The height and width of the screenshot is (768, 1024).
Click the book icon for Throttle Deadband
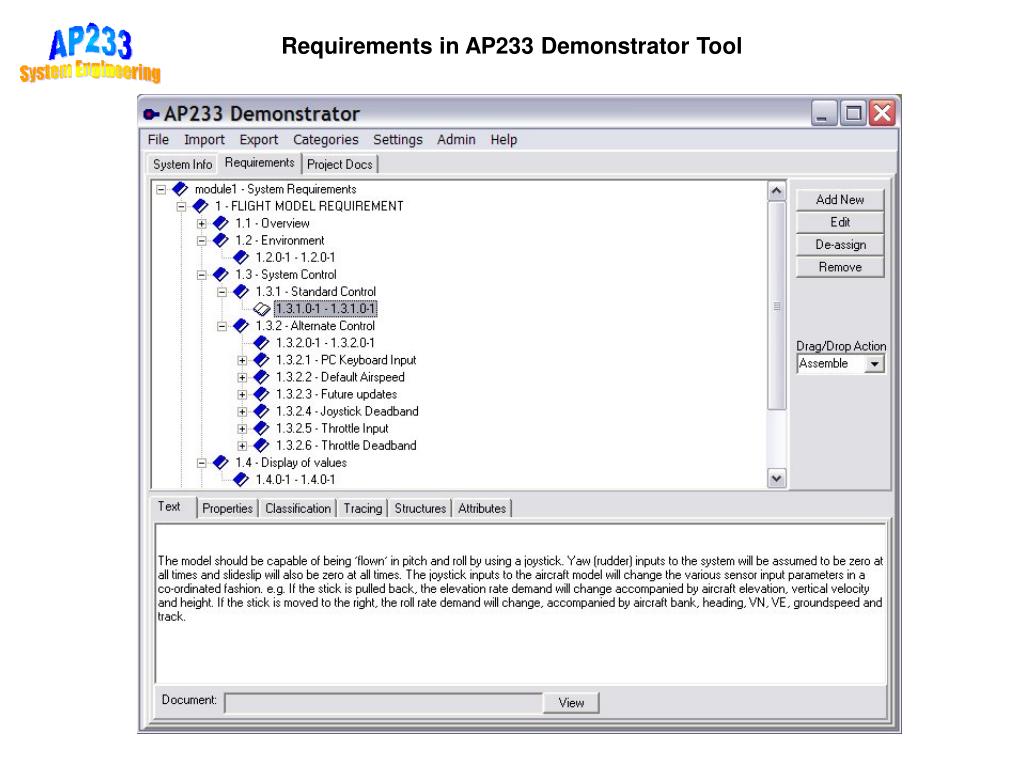pos(261,445)
